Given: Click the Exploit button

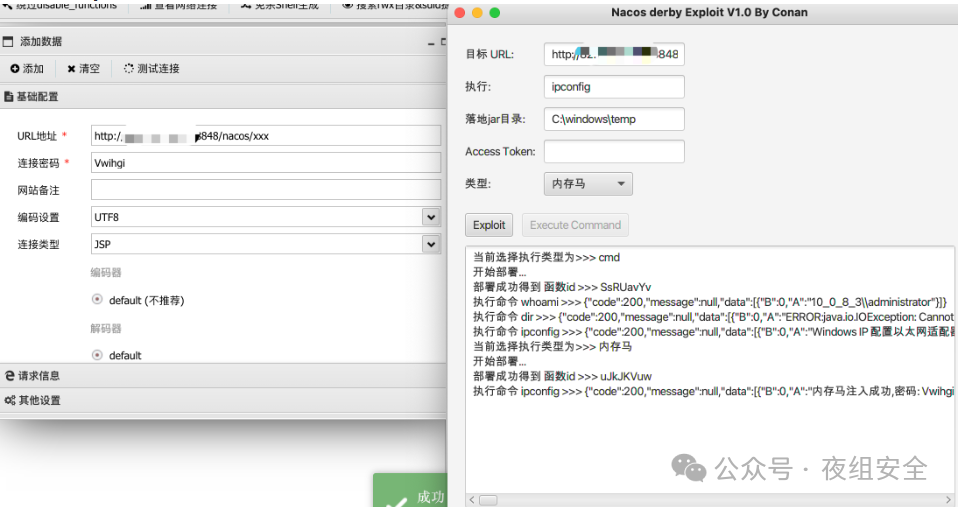Looking at the screenshot, I should click(489, 225).
